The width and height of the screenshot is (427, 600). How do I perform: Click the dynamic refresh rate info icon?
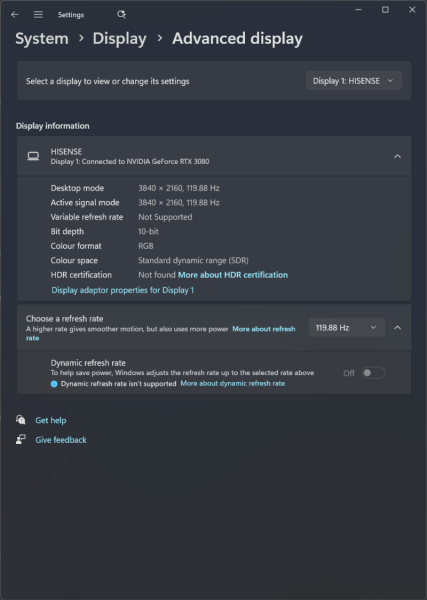tap(54, 384)
